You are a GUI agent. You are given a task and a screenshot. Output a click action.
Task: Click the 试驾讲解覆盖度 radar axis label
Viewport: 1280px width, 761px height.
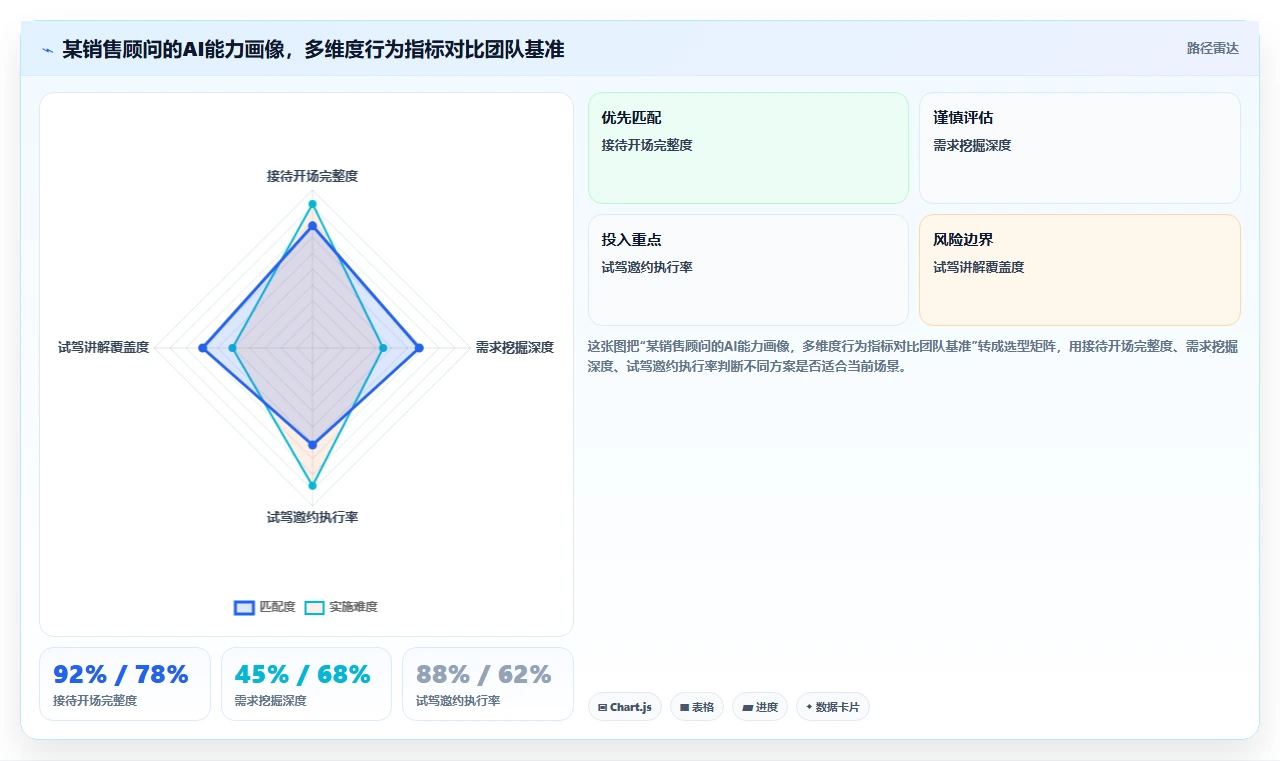click(x=104, y=348)
